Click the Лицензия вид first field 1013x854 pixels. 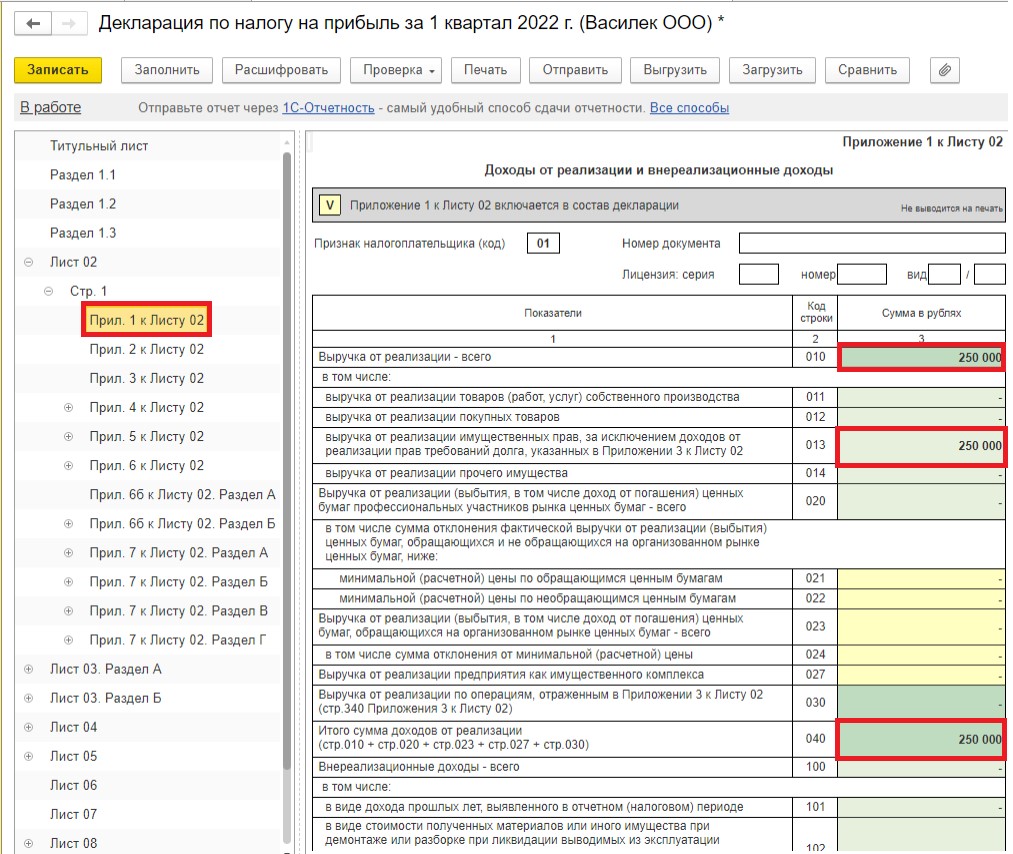tap(944, 274)
